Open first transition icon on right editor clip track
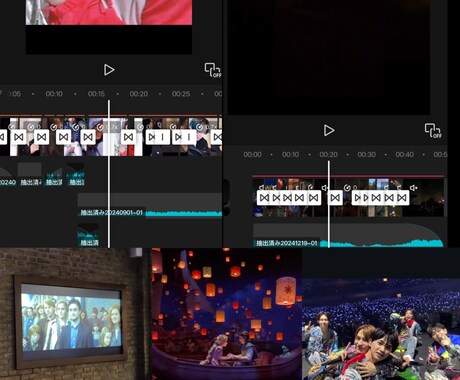The width and height of the screenshot is (460, 380). click(x=264, y=198)
